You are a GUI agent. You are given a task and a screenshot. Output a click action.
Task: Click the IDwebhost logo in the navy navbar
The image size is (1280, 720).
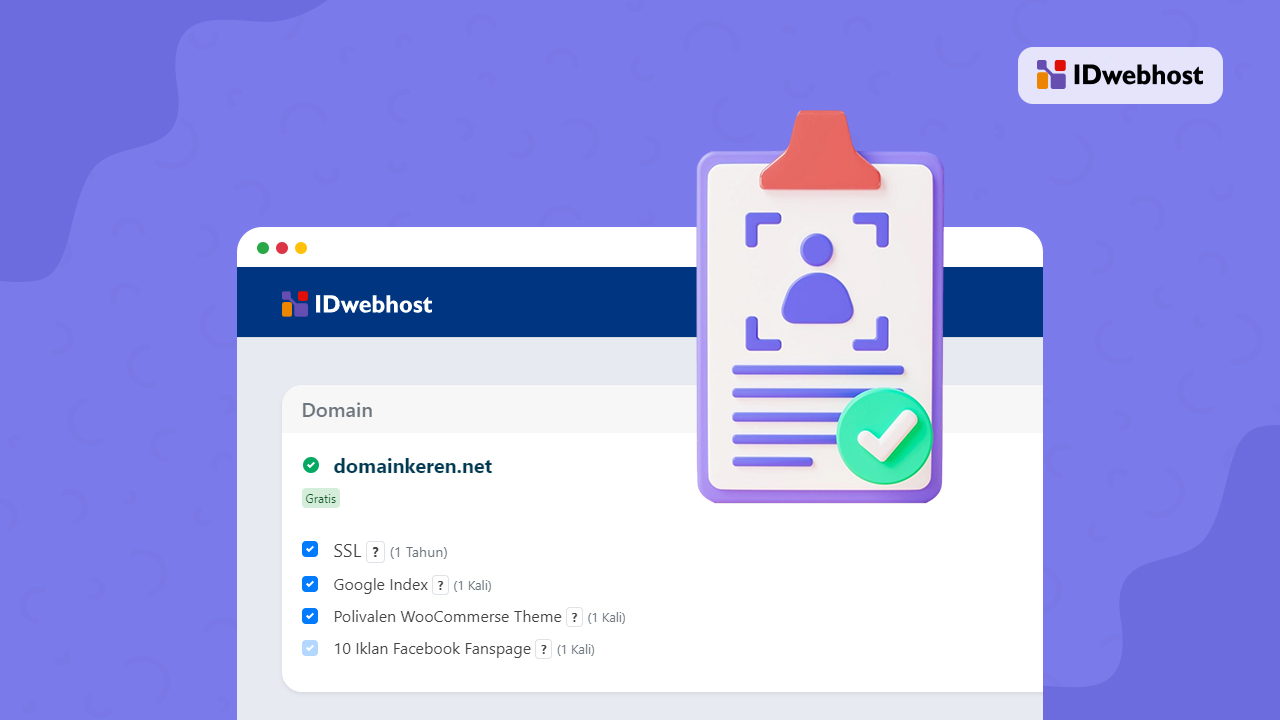[x=356, y=303]
